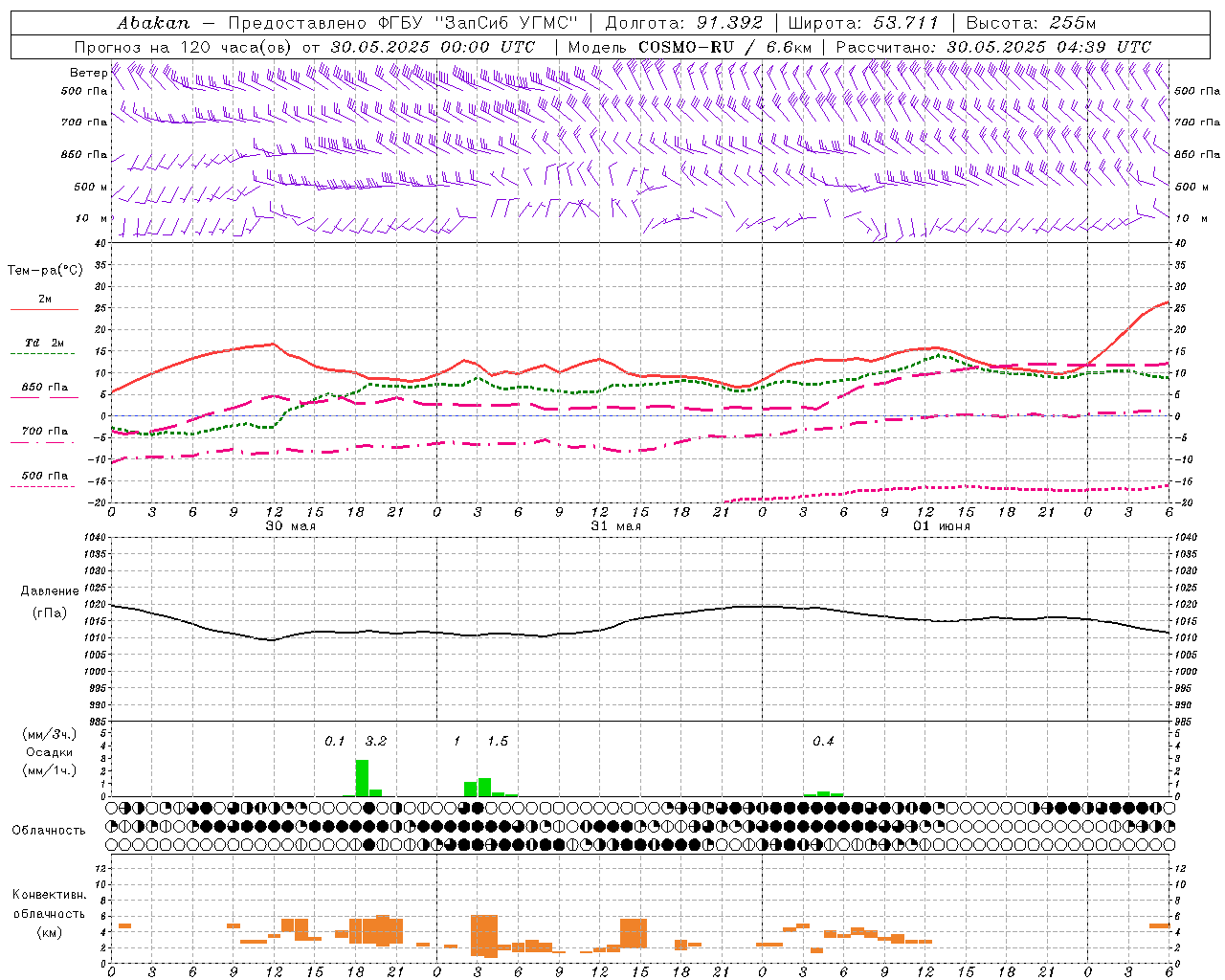Select the 'Долгота: 91.392' longitude value
Image resolution: width=1225 pixels, height=980 pixels.
[684, 23]
